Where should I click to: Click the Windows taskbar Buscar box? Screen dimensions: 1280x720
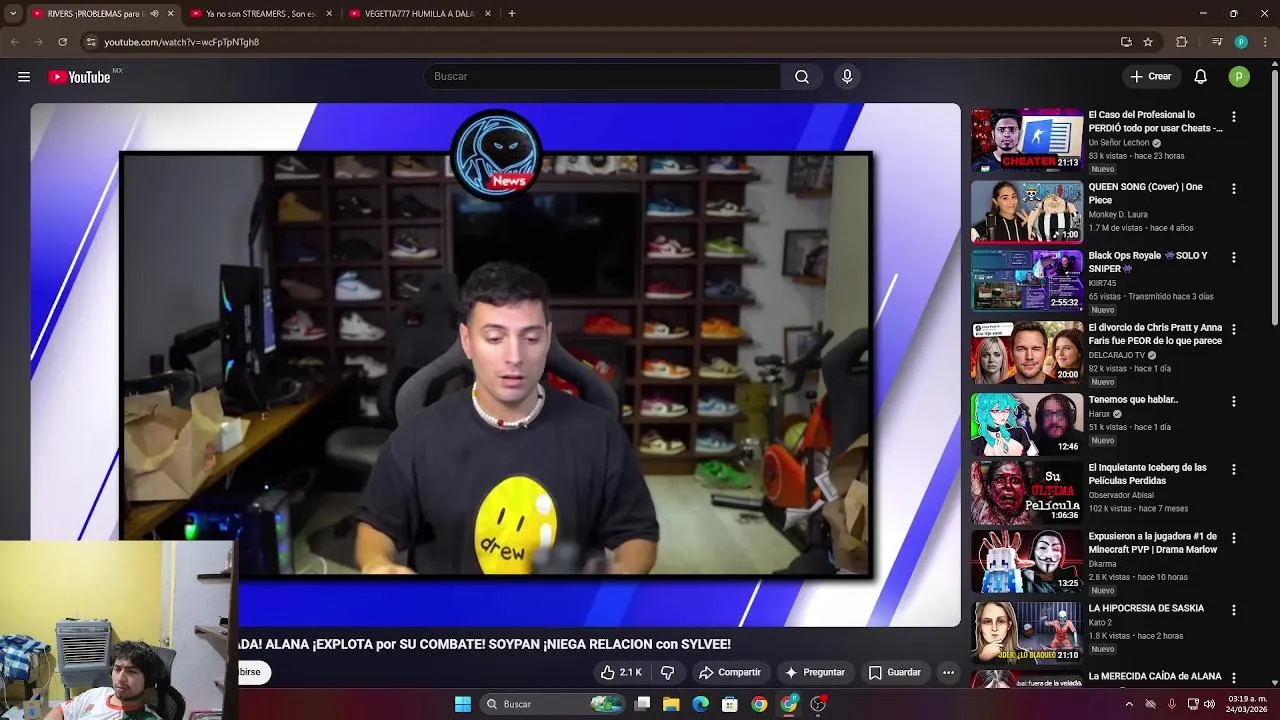(552, 704)
